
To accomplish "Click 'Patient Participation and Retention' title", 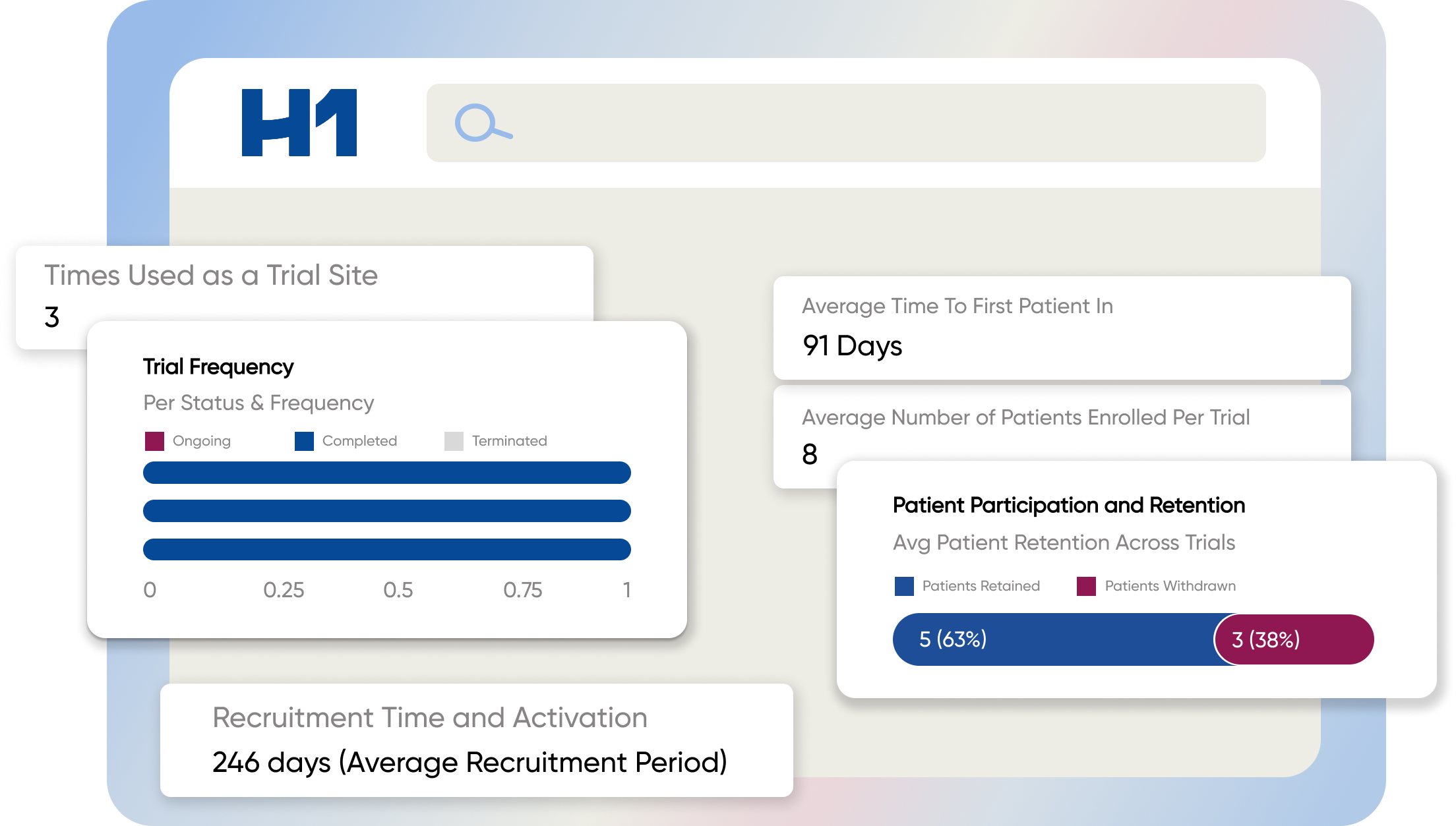I will pyautogui.click(x=1069, y=505).
